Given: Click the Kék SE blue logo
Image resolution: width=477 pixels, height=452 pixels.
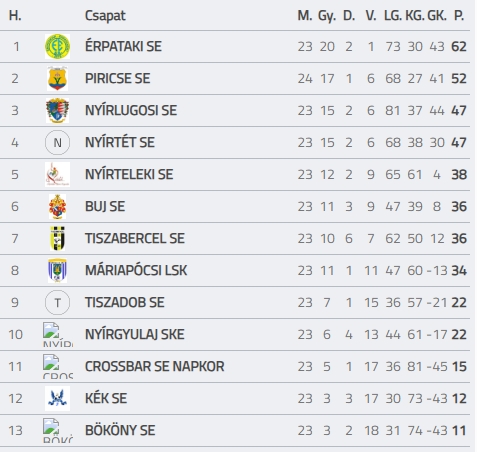Looking at the screenshot, I should click(57, 398).
